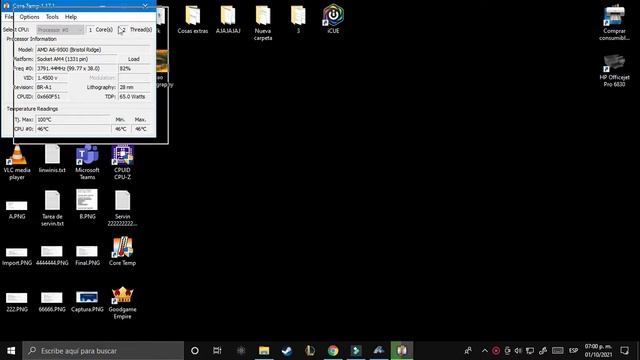The image size is (640, 360).
Task: Open Task View from the taskbar
Action: [217, 351]
